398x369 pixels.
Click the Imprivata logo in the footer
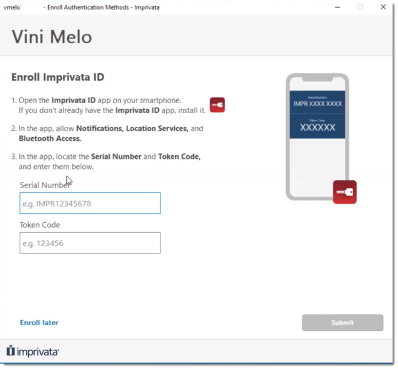click(33, 351)
